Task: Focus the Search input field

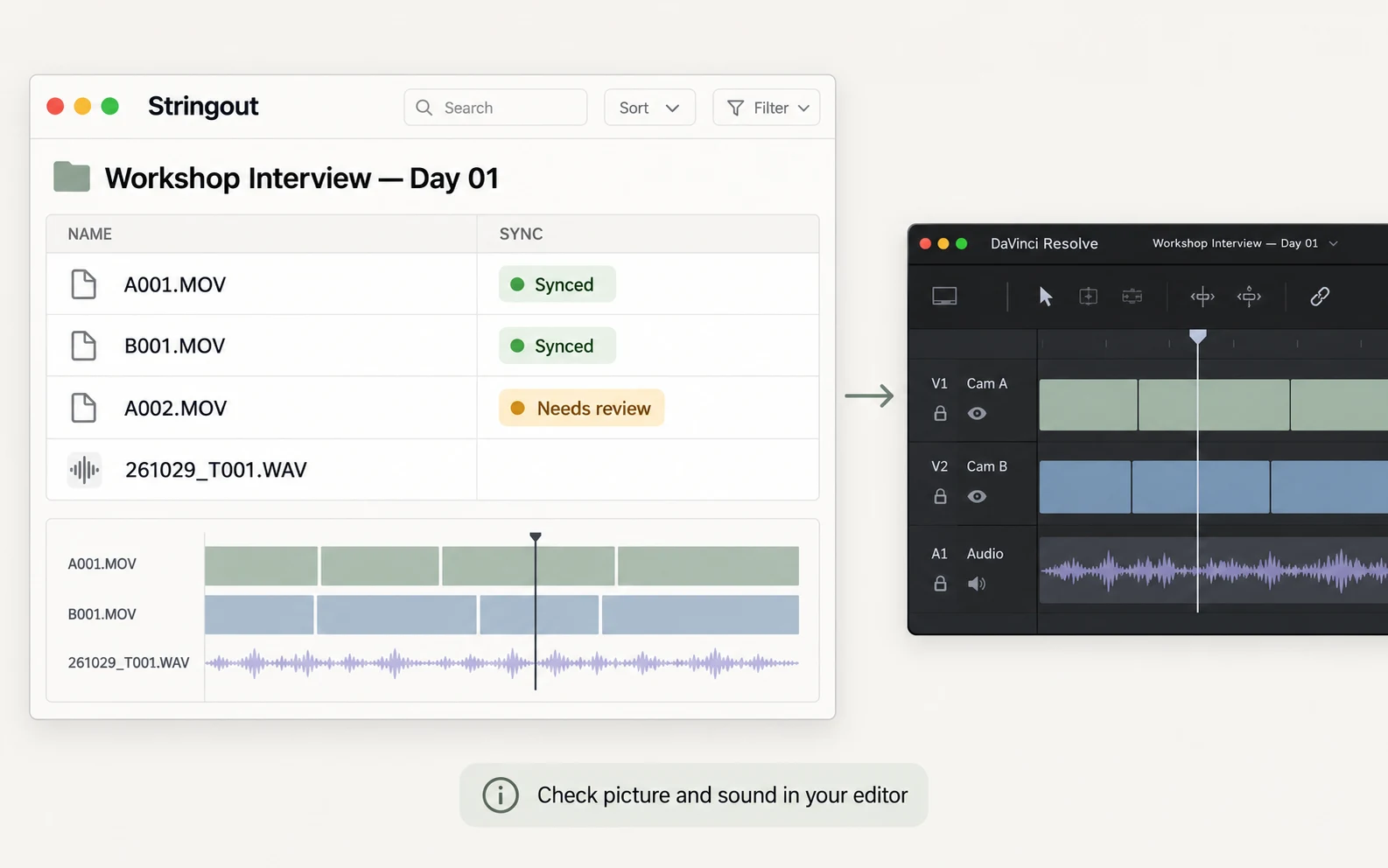Action: pos(495,108)
